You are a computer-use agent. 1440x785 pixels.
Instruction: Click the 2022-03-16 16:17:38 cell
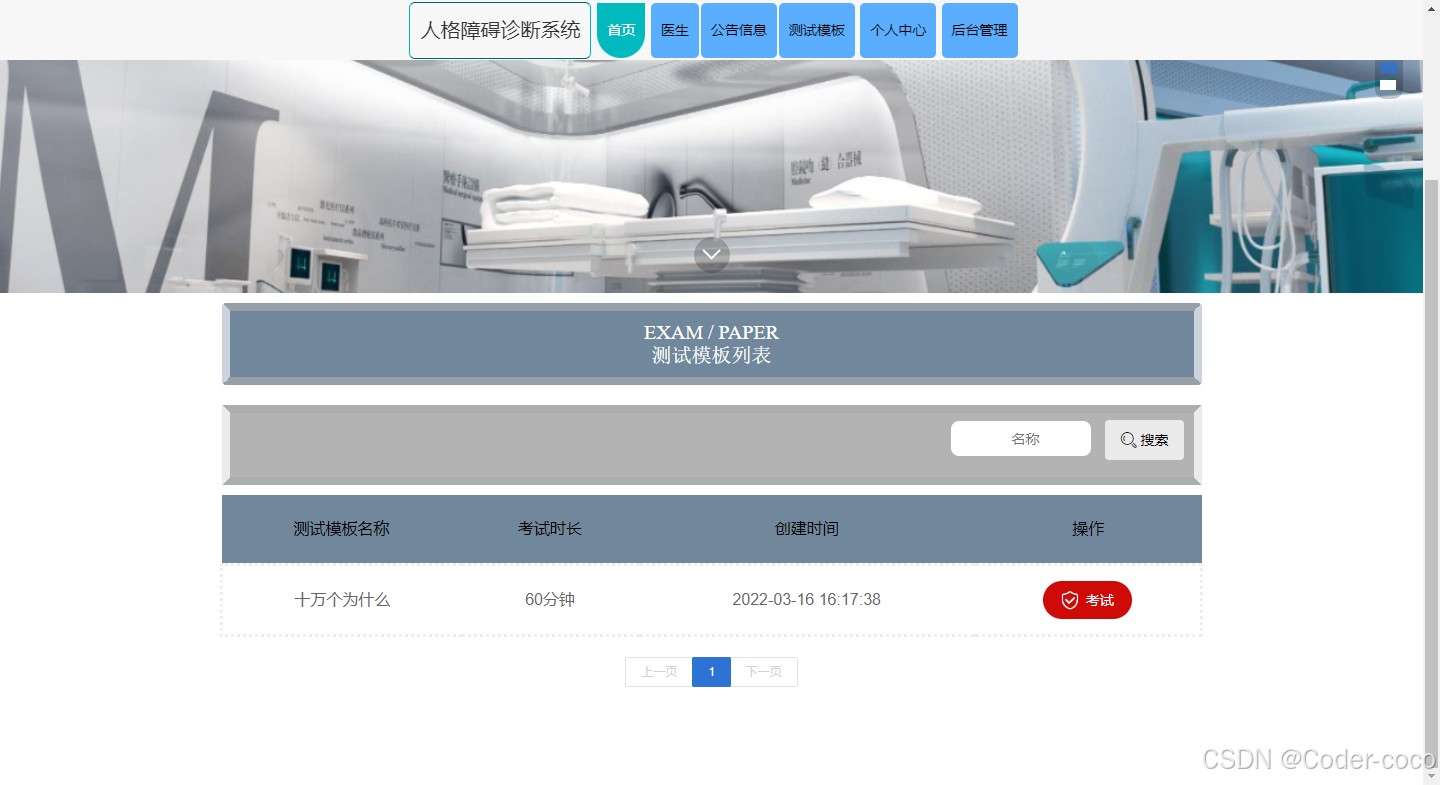tap(807, 600)
